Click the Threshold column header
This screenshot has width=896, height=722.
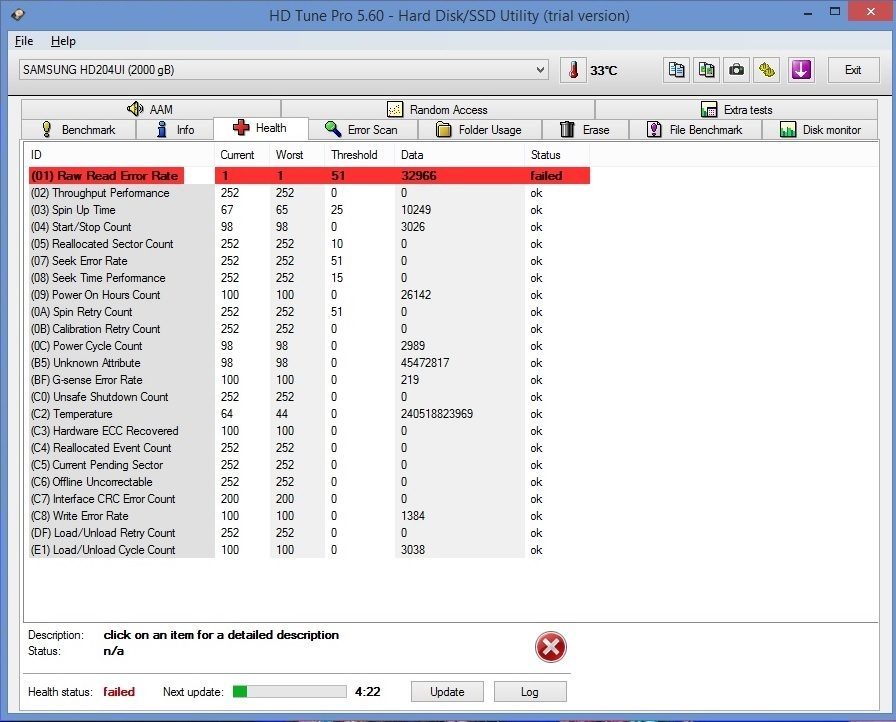[359, 155]
